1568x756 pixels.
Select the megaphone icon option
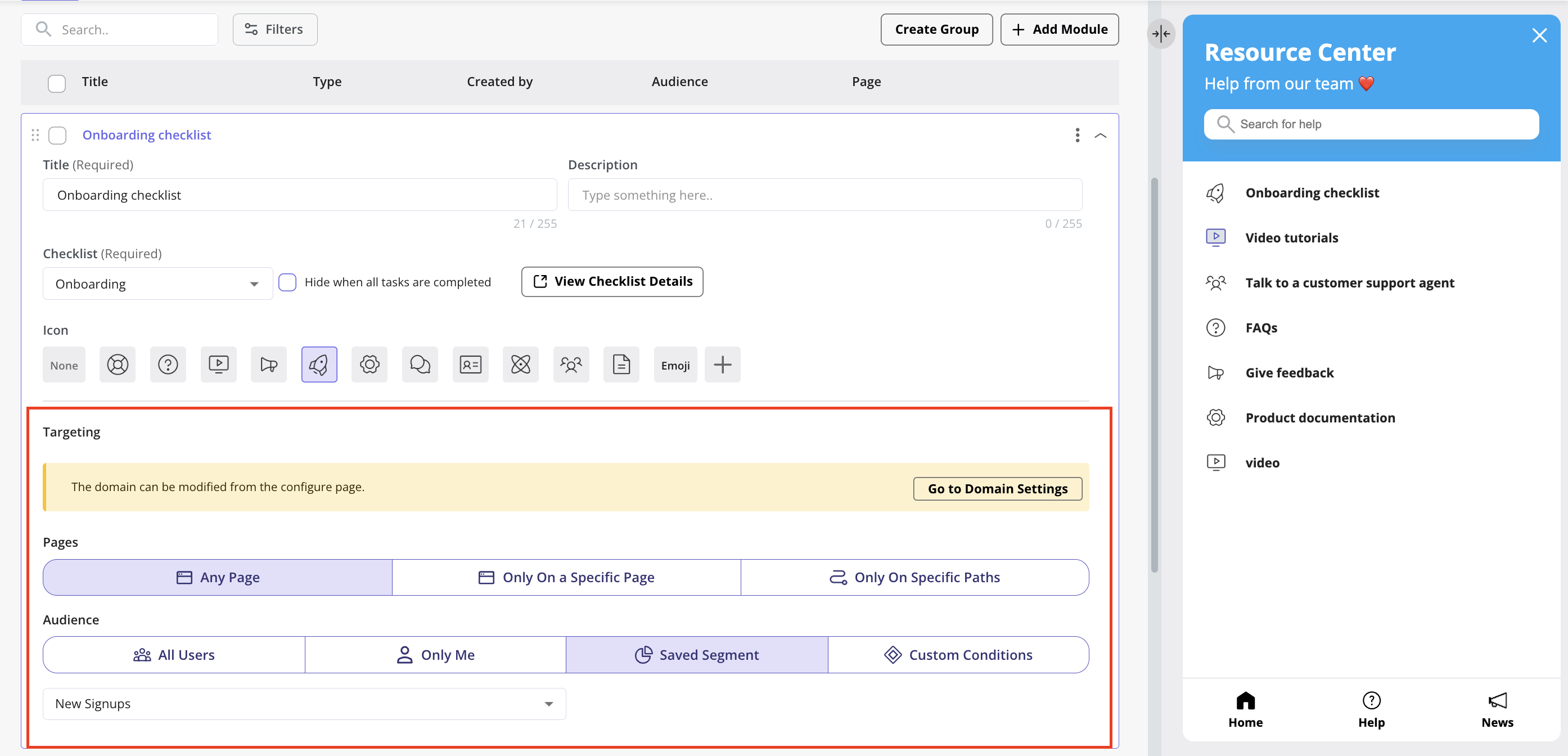click(268, 364)
